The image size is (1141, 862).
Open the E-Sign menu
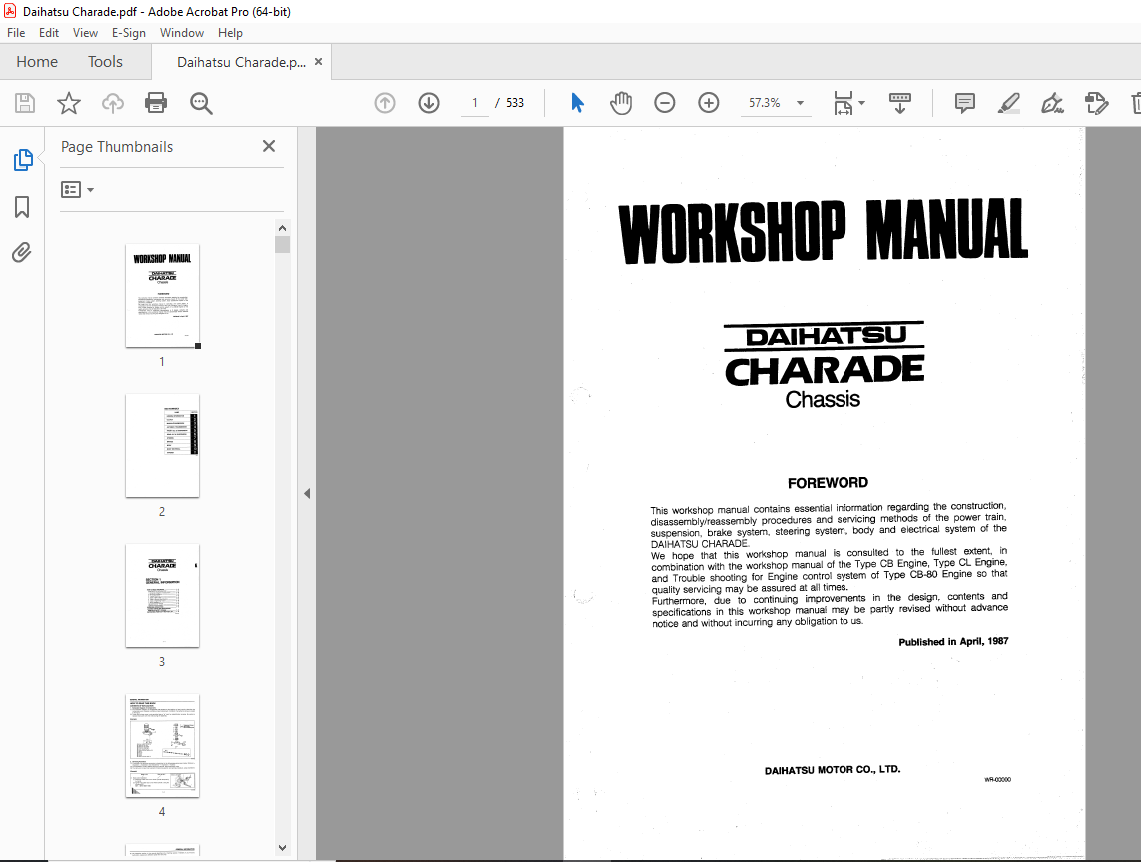coord(129,33)
